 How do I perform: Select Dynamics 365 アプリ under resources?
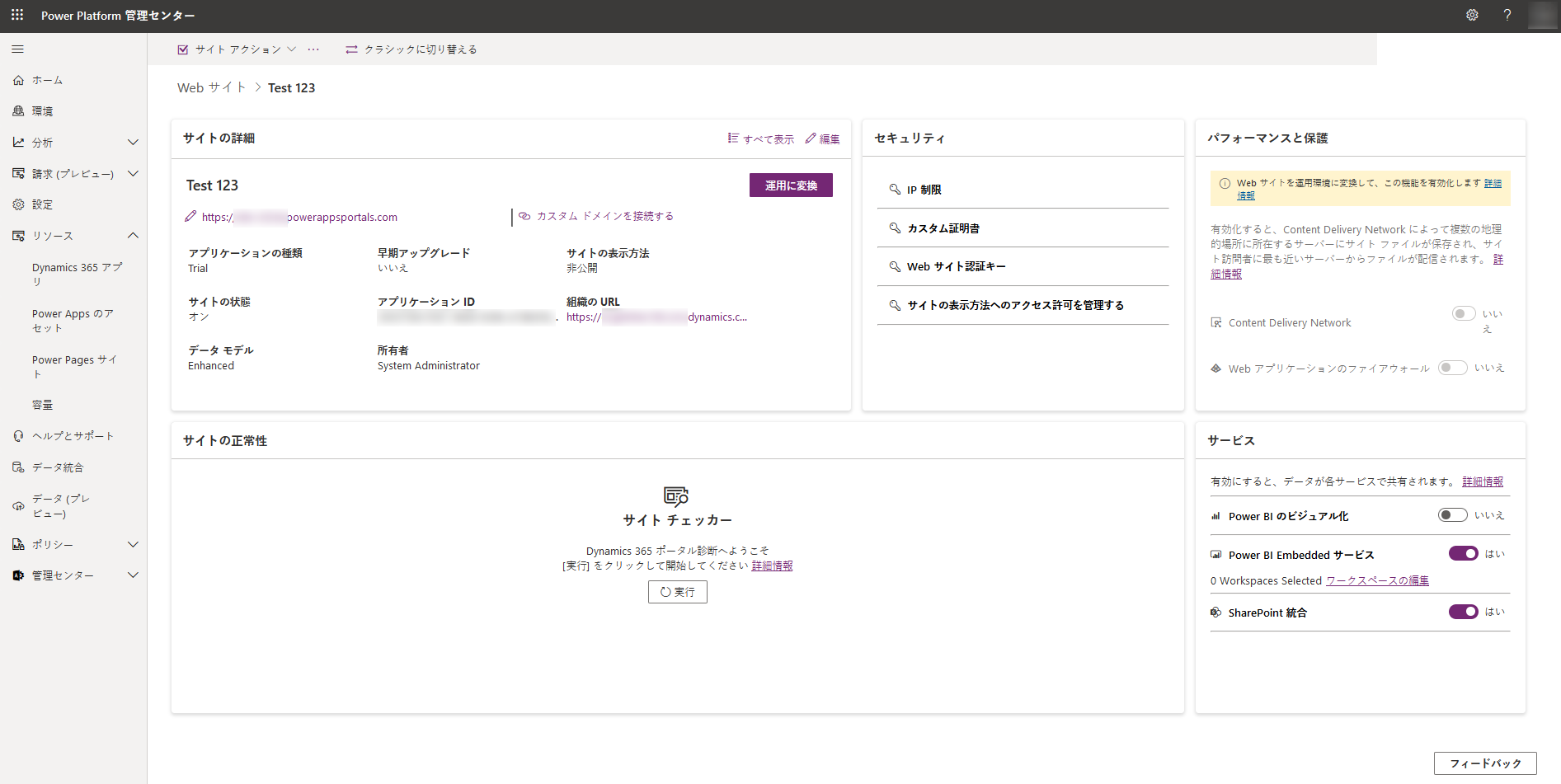click(78, 275)
